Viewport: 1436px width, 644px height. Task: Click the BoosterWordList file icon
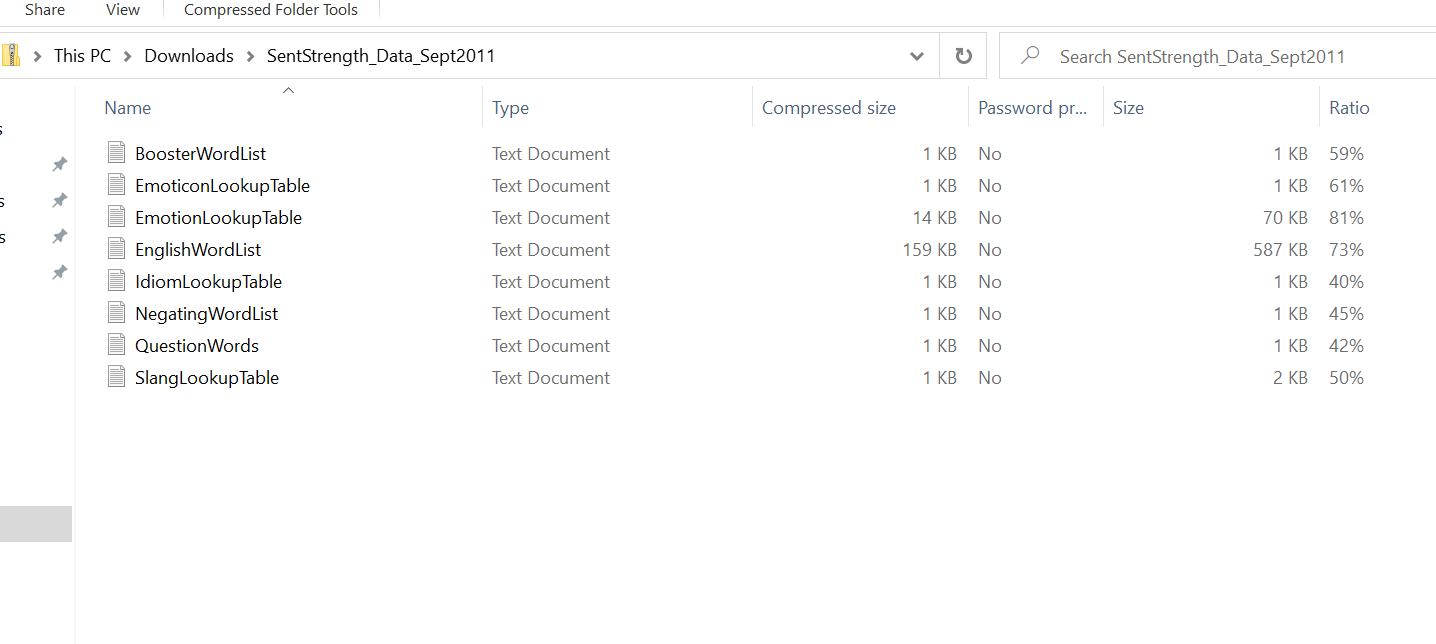click(x=118, y=154)
